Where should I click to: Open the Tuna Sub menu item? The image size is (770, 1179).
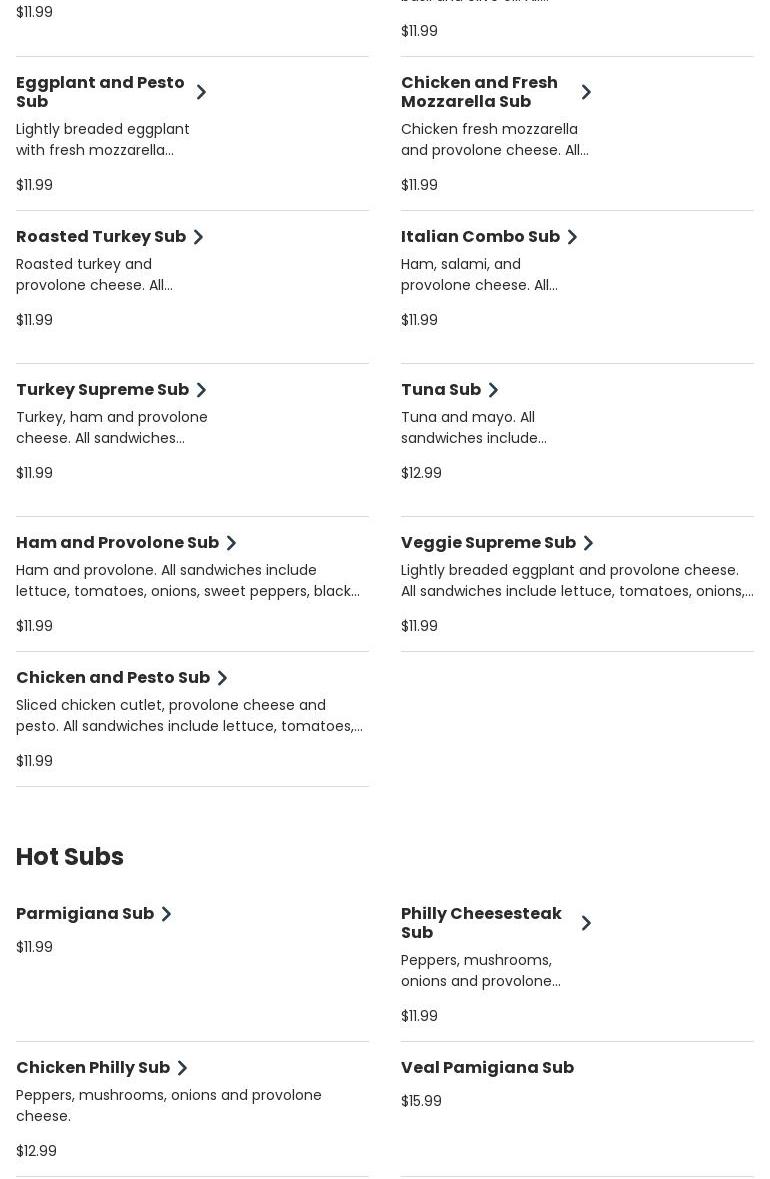click(x=440, y=390)
